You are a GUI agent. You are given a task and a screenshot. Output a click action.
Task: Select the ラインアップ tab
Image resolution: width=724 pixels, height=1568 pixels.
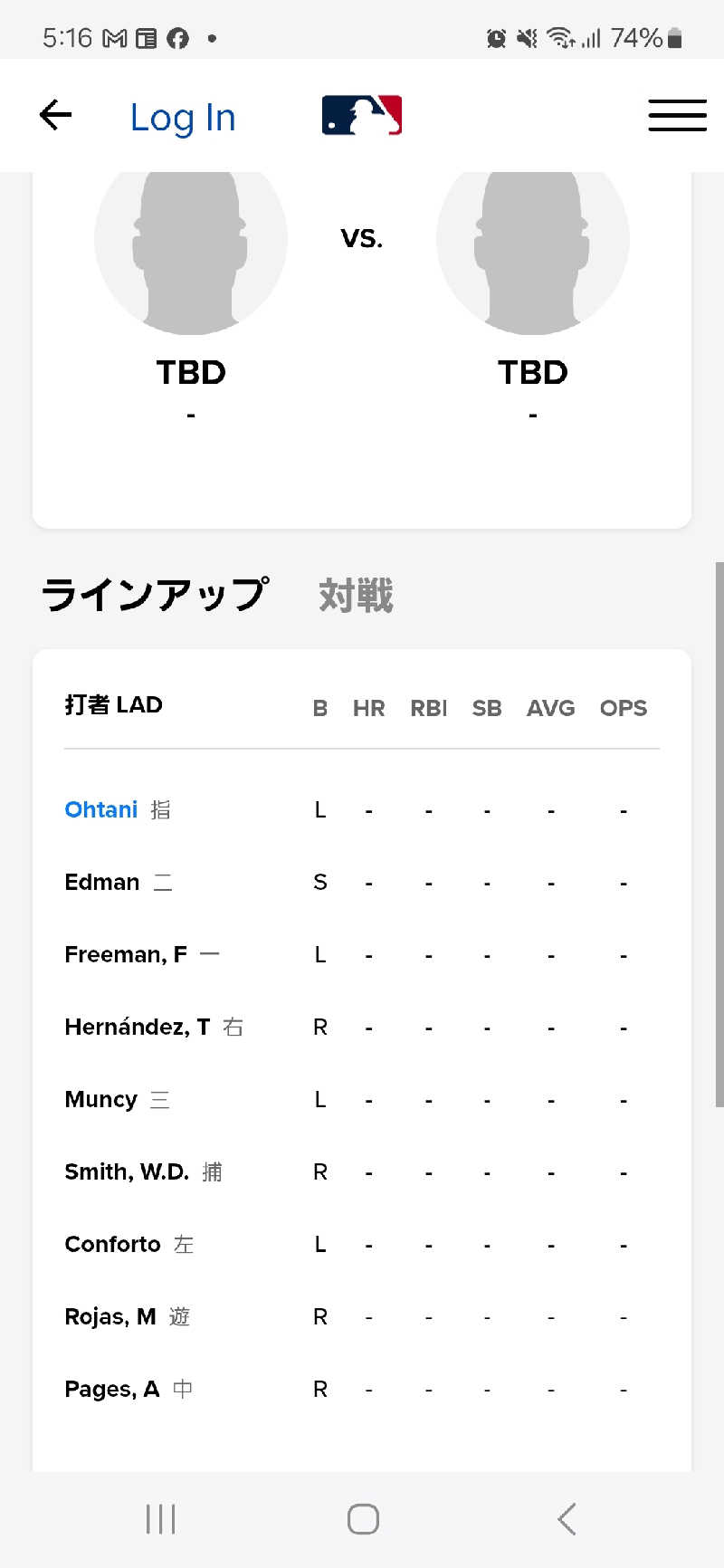tap(155, 595)
